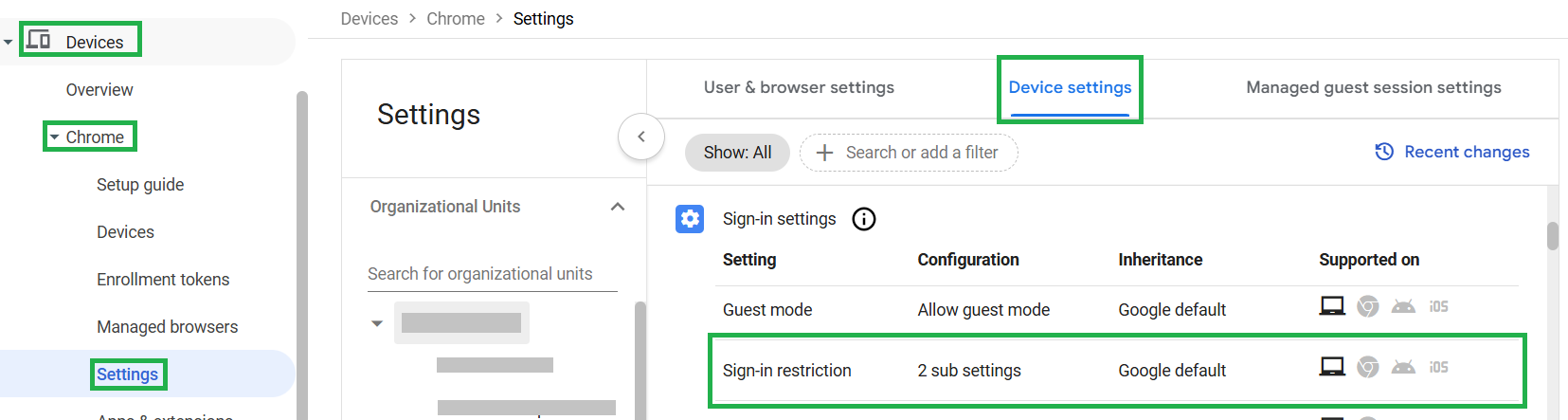Click ChromeOS laptop icon in Sign-in restriction row
This screenshot has height=420, width=1568.
(x=1332, y=367)
